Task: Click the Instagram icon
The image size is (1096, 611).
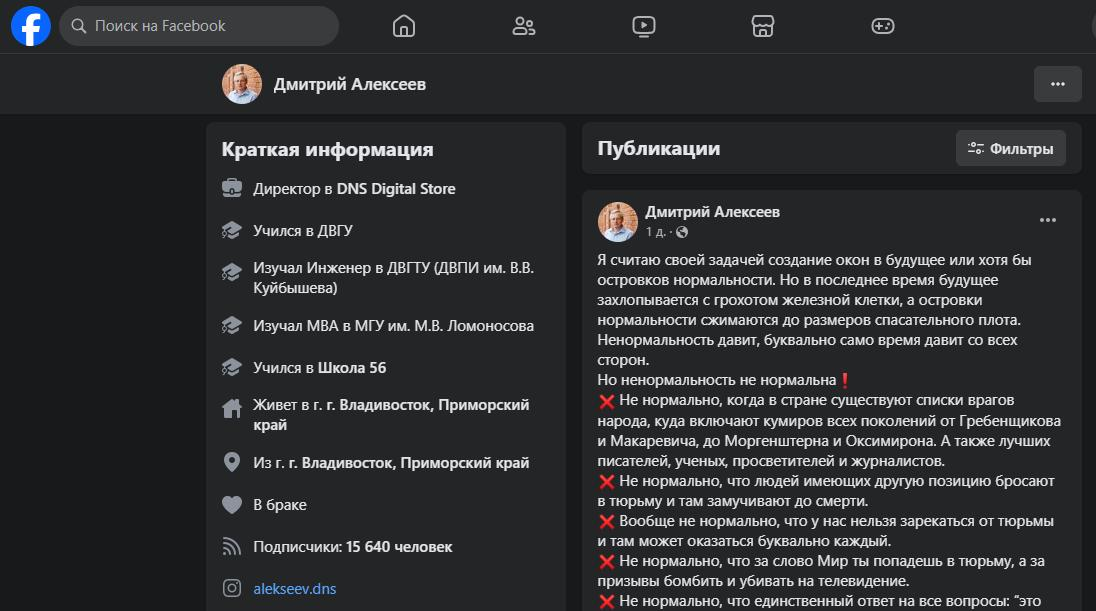Action: pyautogui.click(x=232, y=588)
